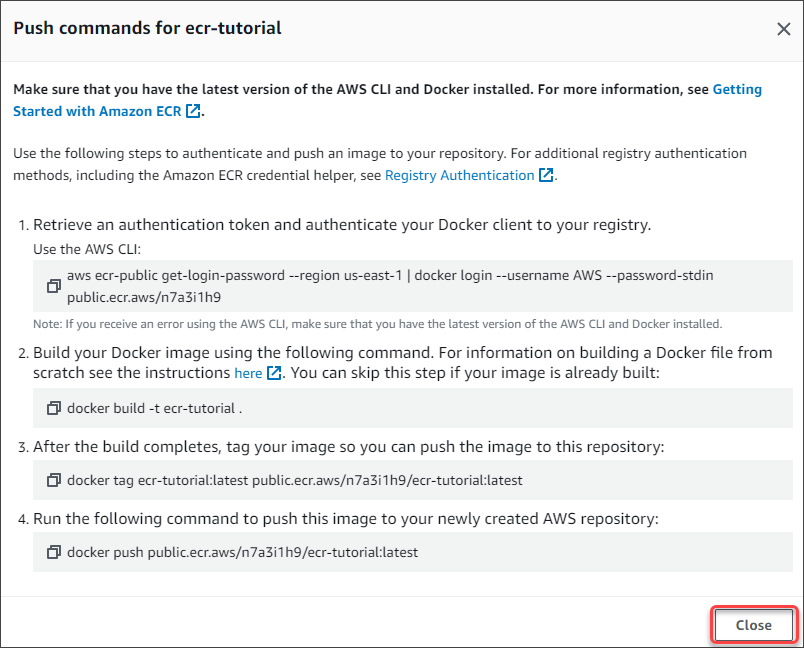Copy the docker build command
The height and width of the screenshot is (648, 804).
53,408
